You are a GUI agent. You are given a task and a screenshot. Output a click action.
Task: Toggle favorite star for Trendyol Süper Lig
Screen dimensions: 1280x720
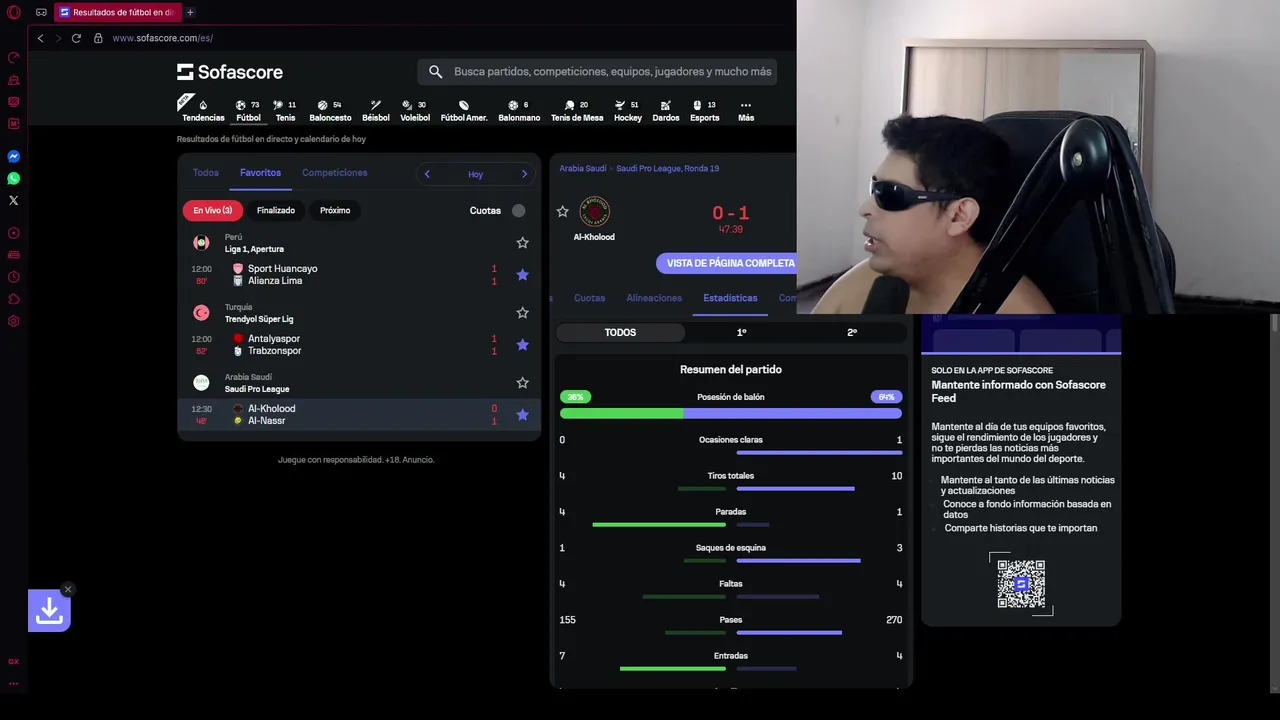(x=522, y=313)
